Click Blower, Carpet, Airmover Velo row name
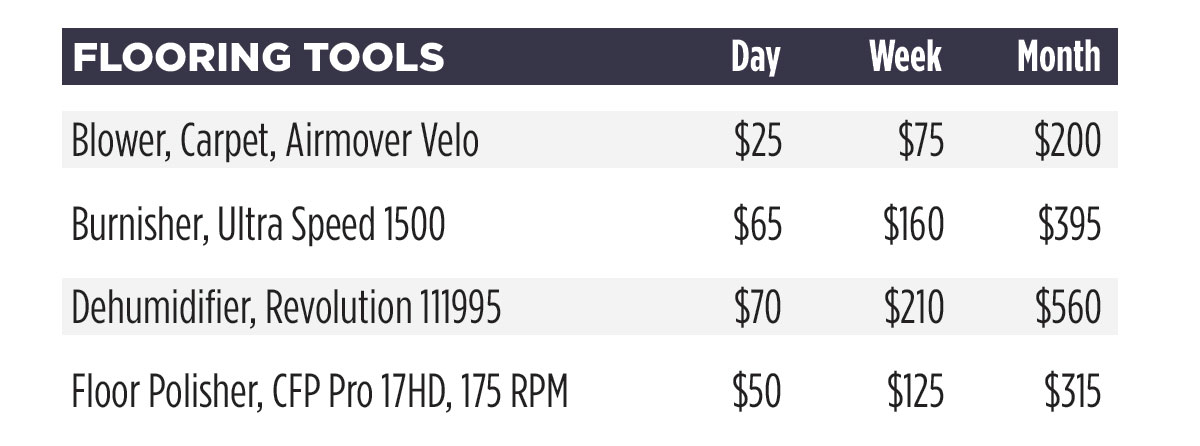Screen dimensions: 1200x446 click(x=275, y=143)
